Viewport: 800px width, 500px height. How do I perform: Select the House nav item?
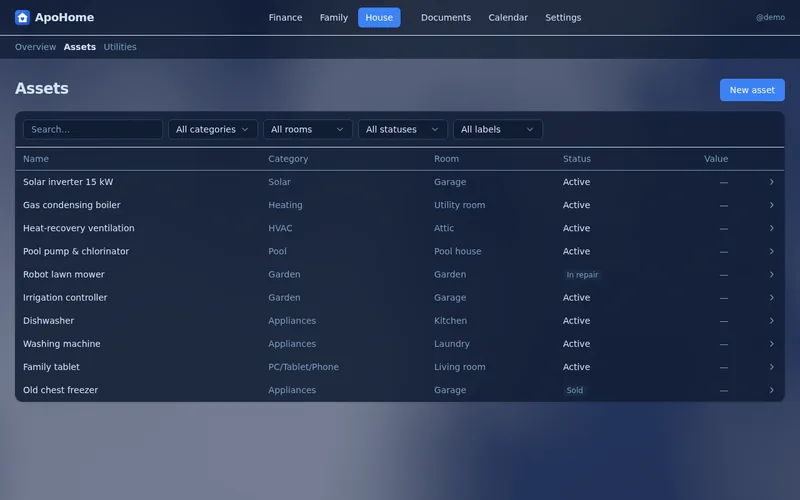click(x=379, y=17)
